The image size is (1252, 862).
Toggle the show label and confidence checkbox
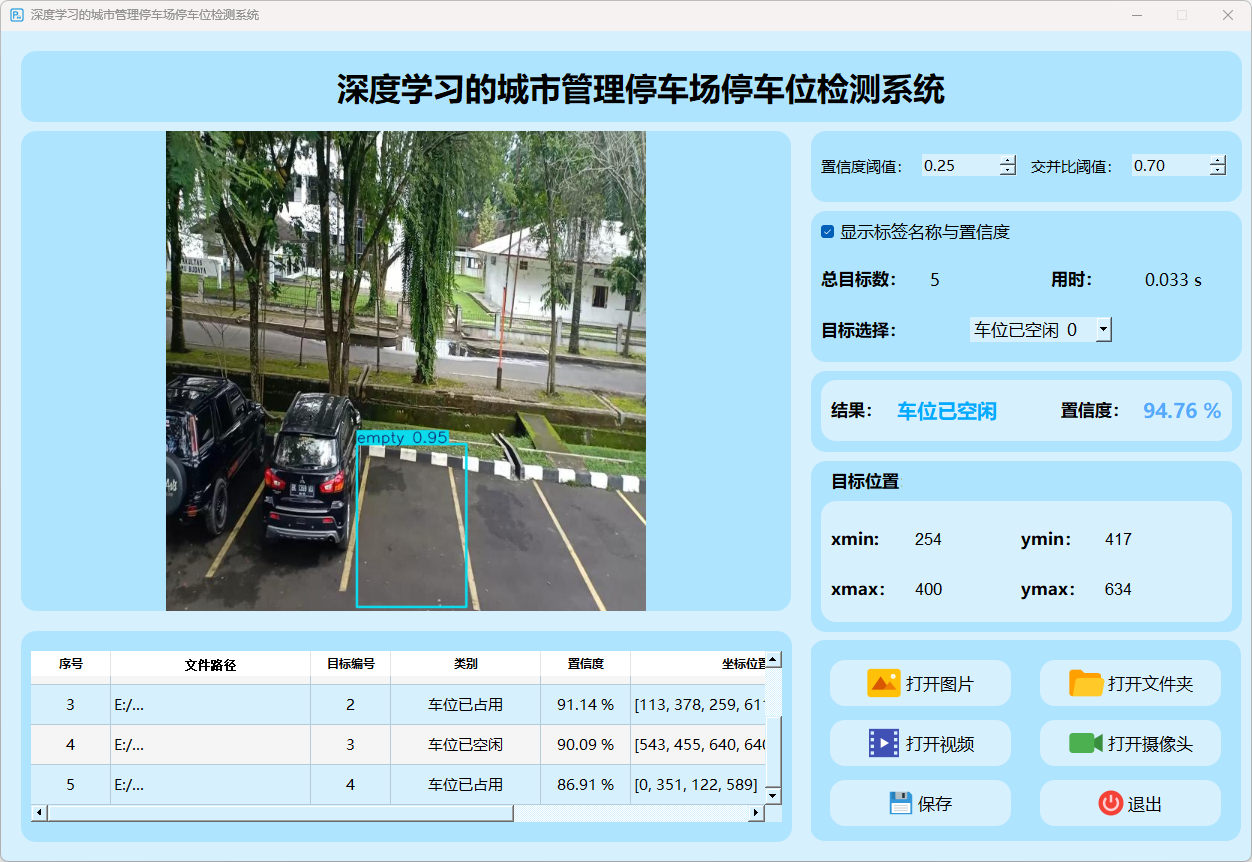[x=828, y=232]
